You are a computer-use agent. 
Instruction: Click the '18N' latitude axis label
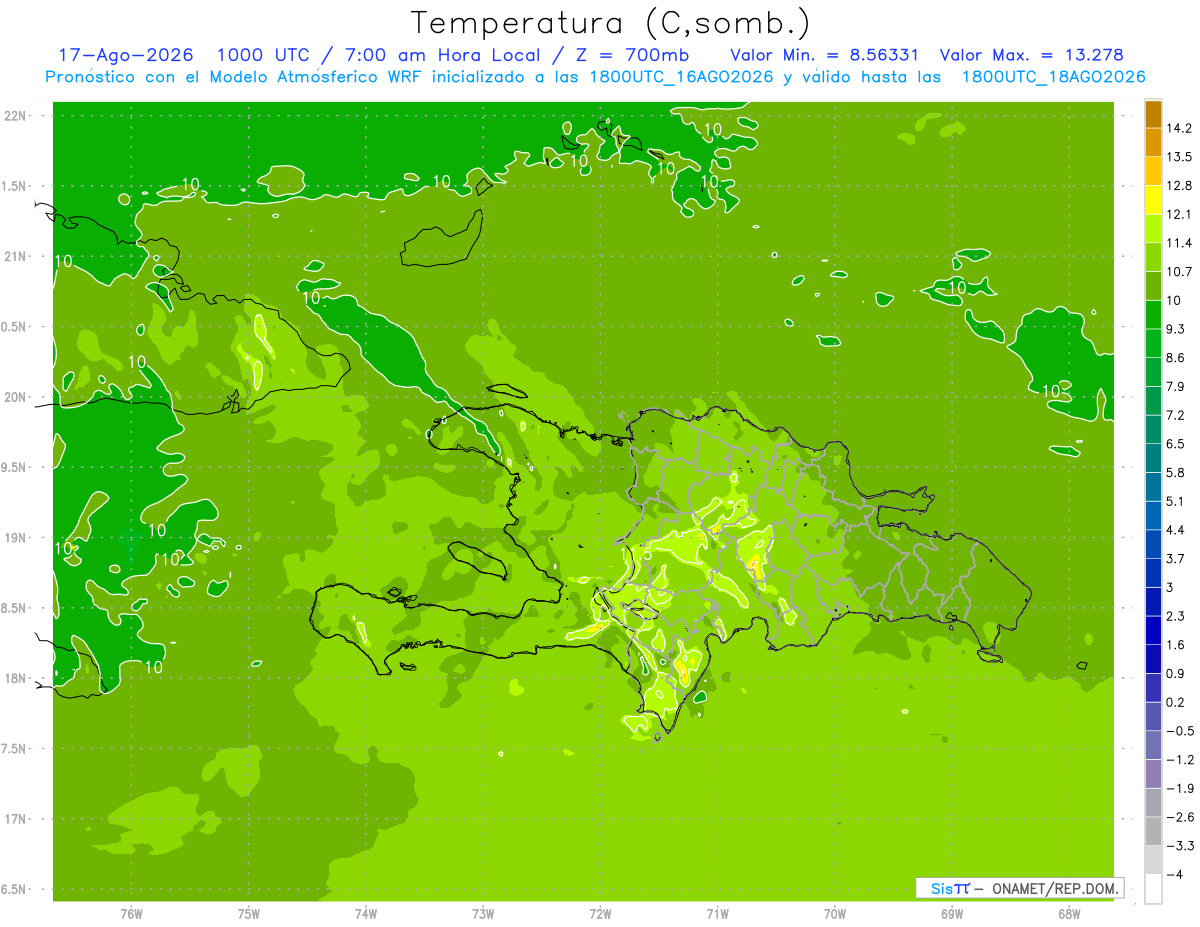15,678
